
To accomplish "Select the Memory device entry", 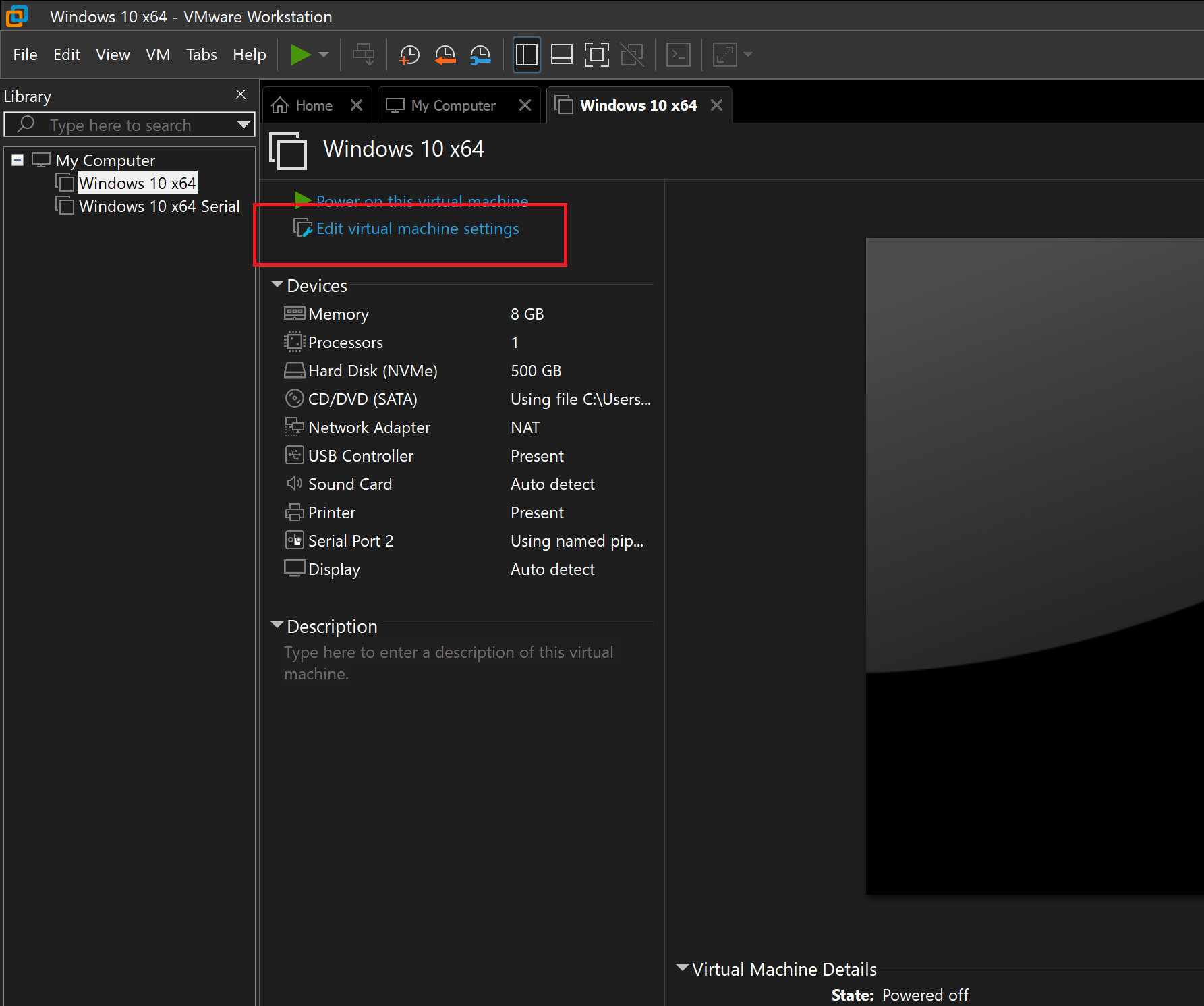I will click(338, 314).
